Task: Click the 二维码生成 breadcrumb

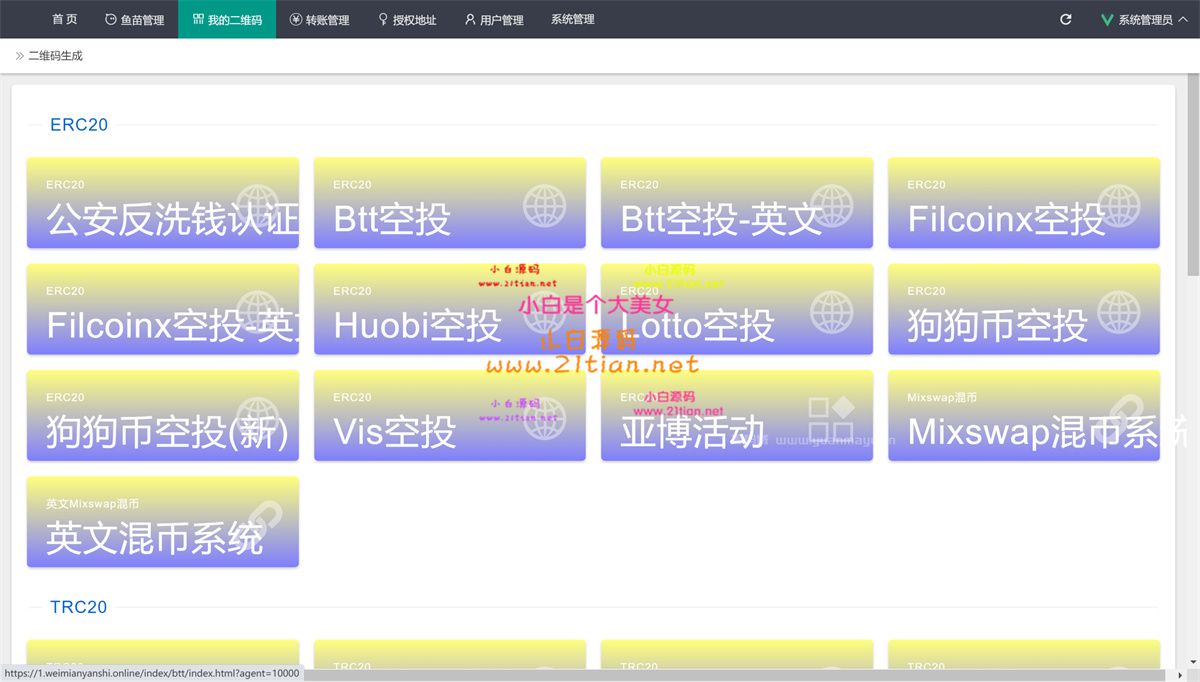Action: click(55, 56)
